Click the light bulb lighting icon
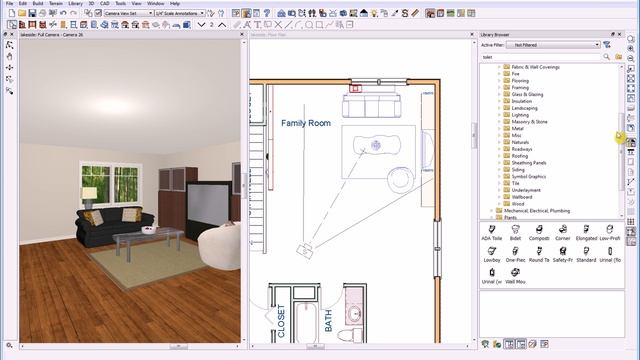Viewport: 640px width, 360px height. click(x=374, y=13)
